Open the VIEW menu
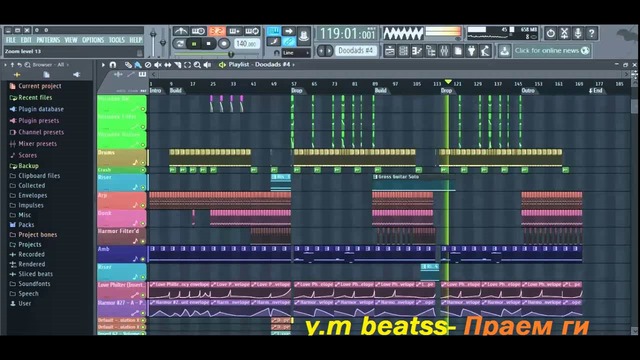The width and height of the screenshot is (640, 360). tap(71, 40)
